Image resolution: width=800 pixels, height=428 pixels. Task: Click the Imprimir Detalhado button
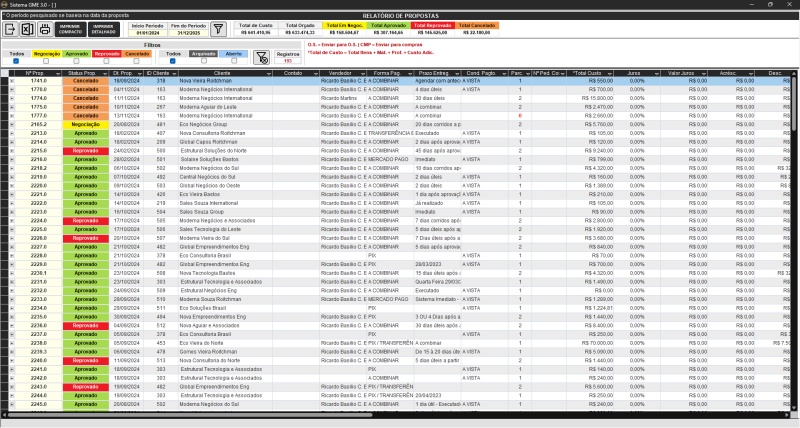coord(105,29)
